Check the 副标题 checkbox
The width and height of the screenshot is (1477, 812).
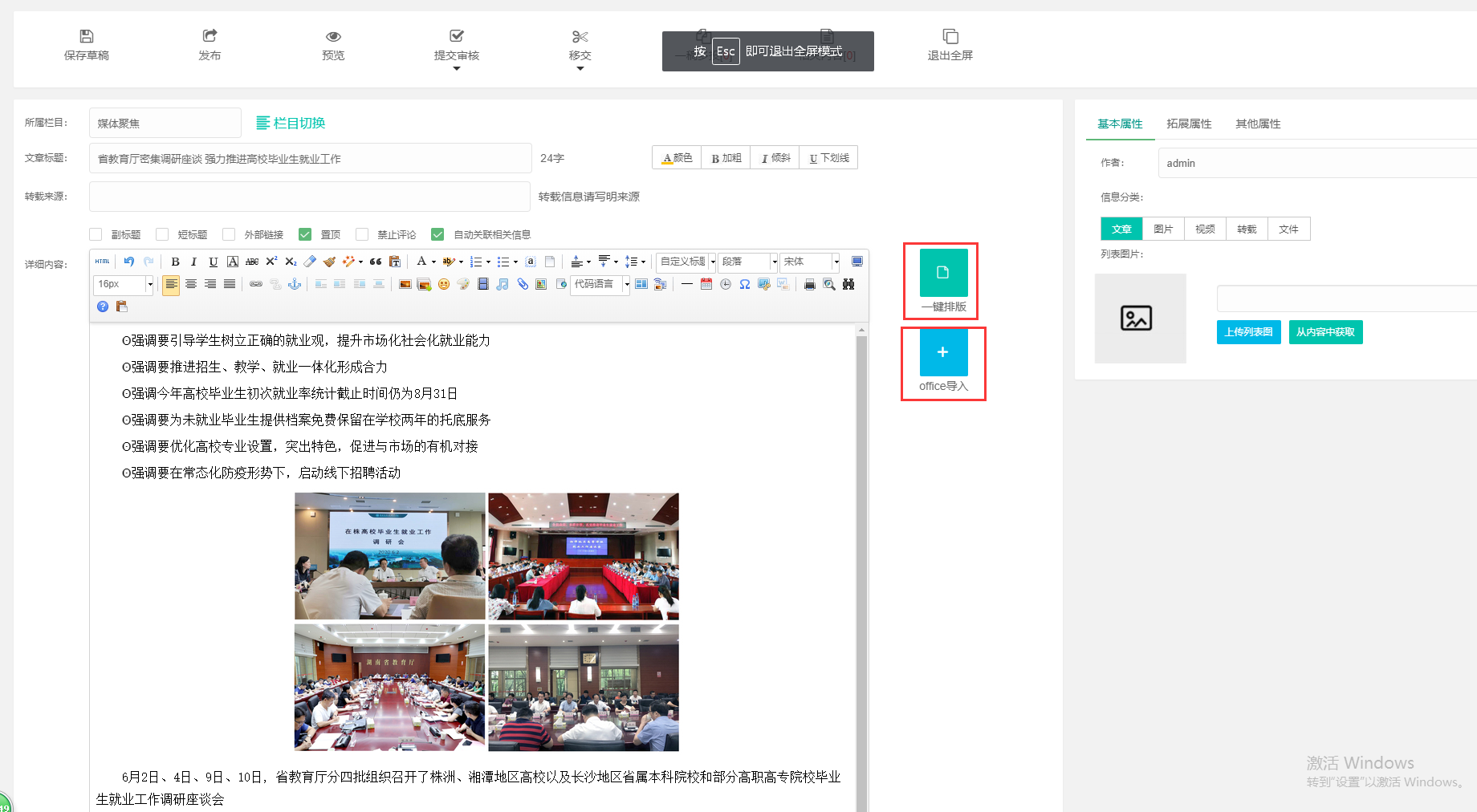click(x=96, y=234)
